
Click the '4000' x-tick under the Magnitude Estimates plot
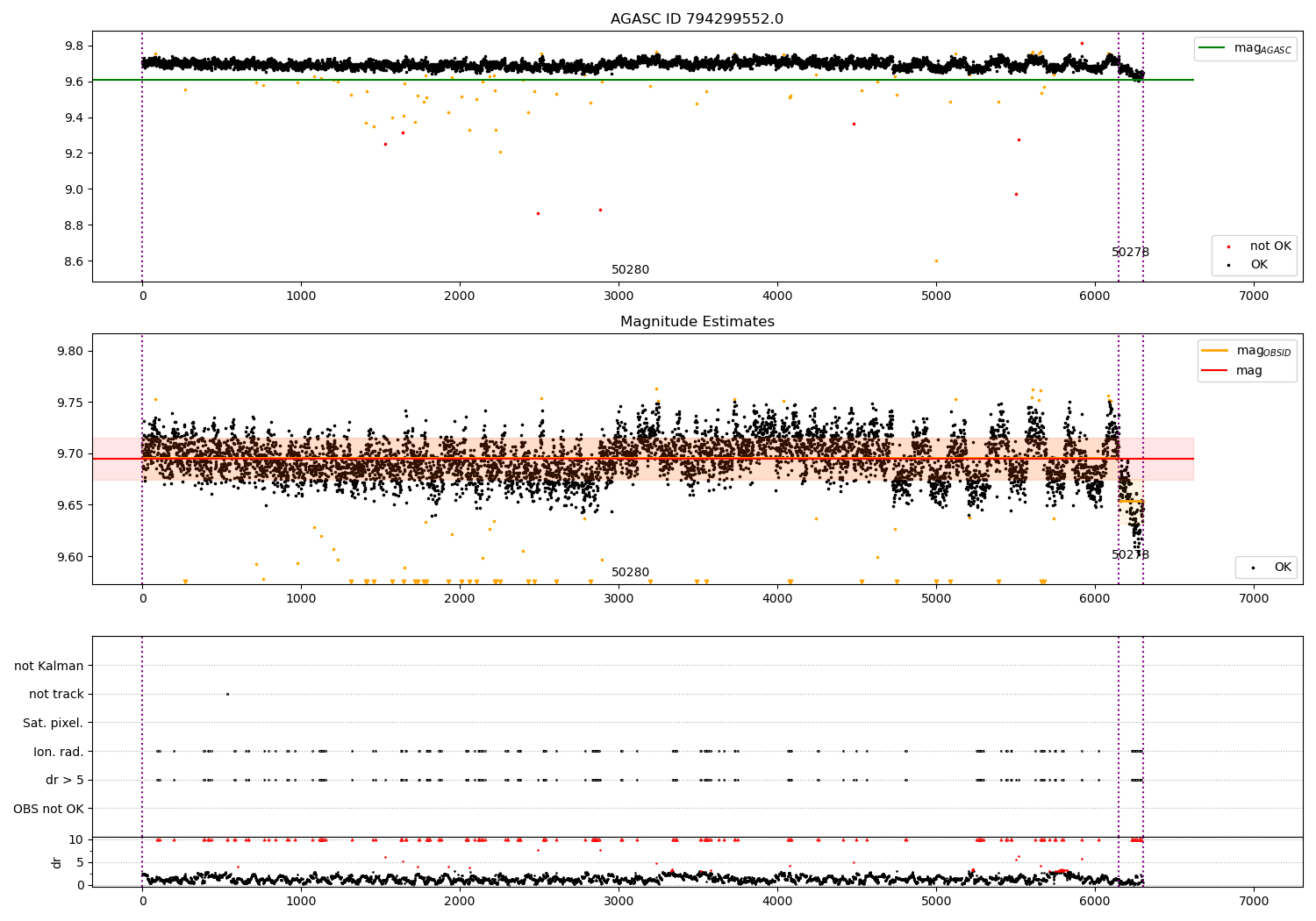pyautogui.click(x=777, y=599)
